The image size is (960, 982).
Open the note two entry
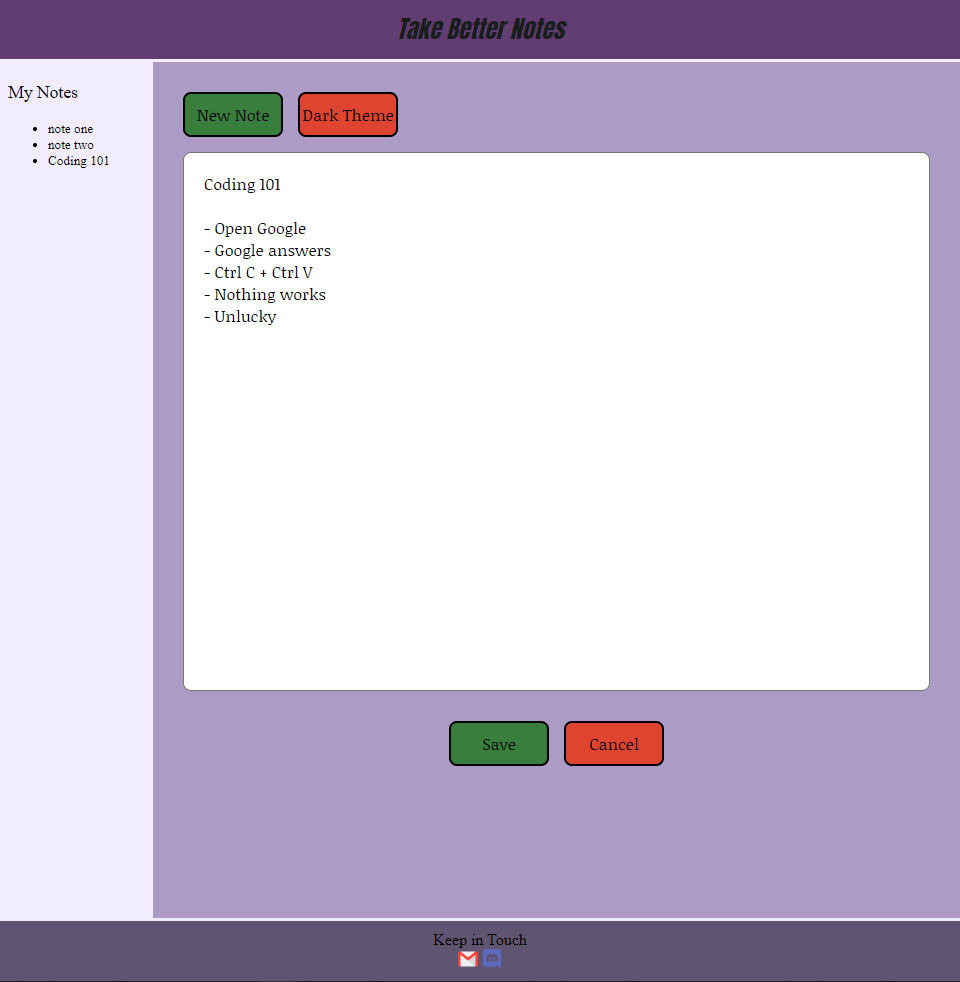tap(70, 144)
